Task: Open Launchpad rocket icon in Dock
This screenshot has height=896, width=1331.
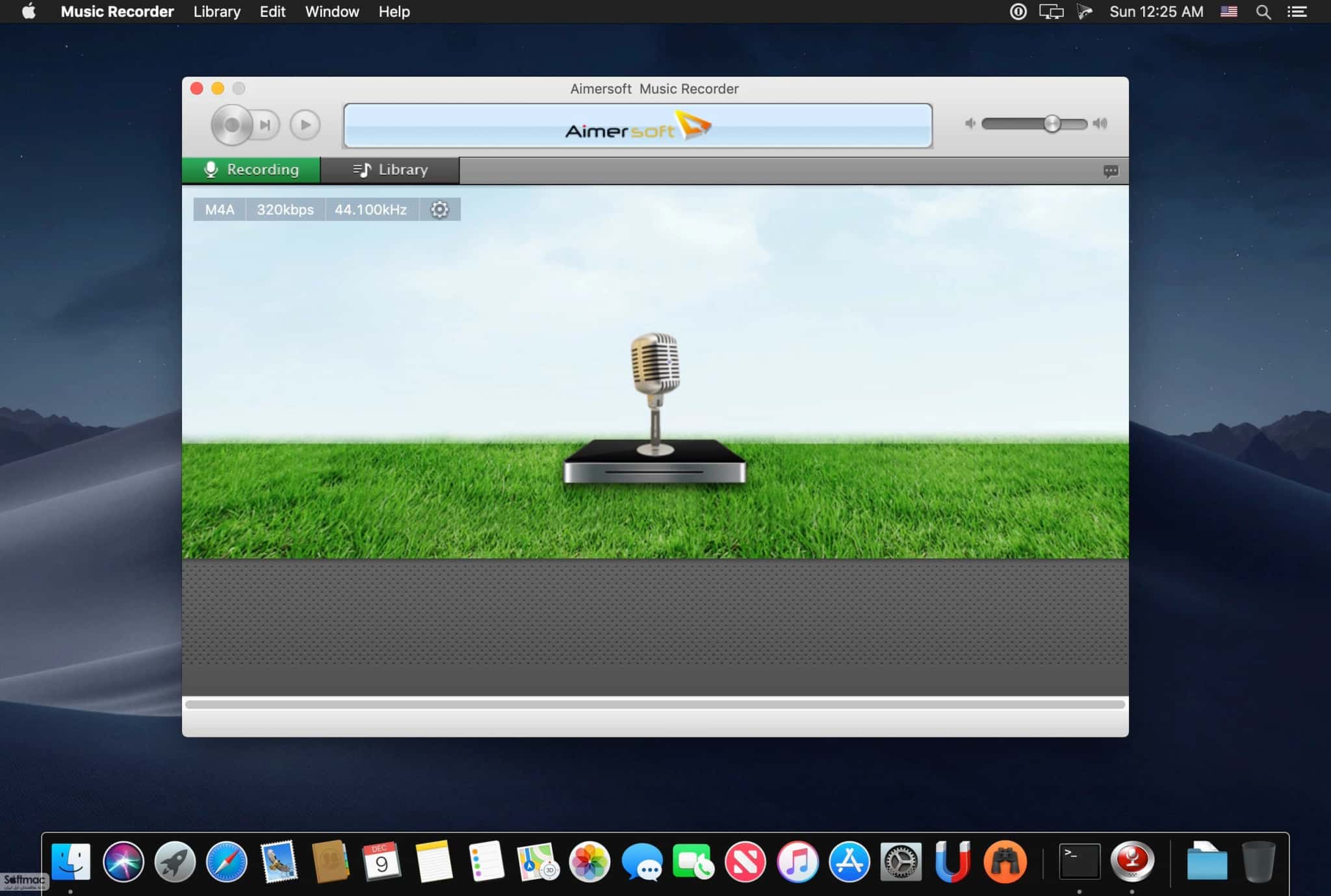Action: point(175,862)
